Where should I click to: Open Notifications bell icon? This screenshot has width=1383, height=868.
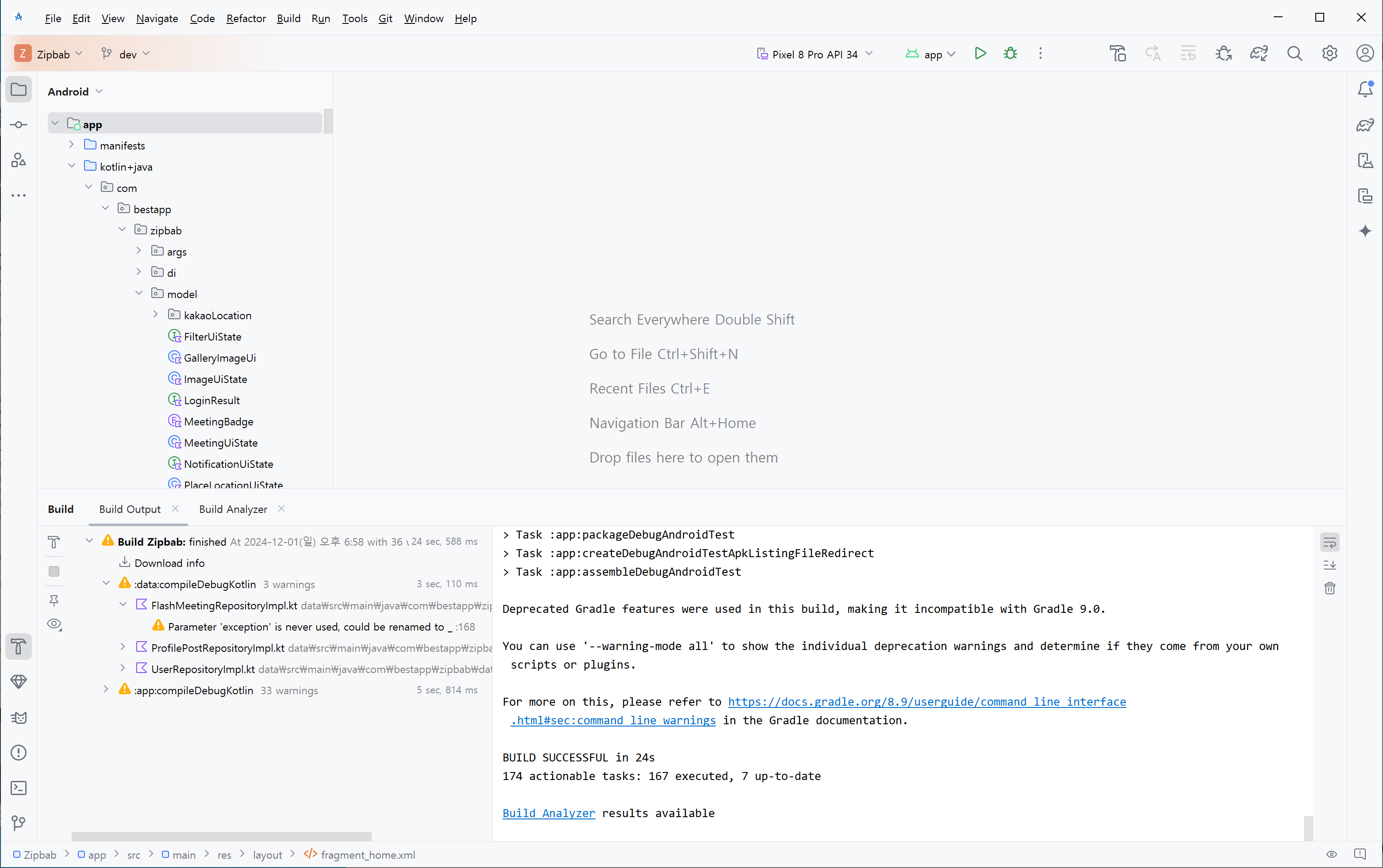pos(1364,89)
